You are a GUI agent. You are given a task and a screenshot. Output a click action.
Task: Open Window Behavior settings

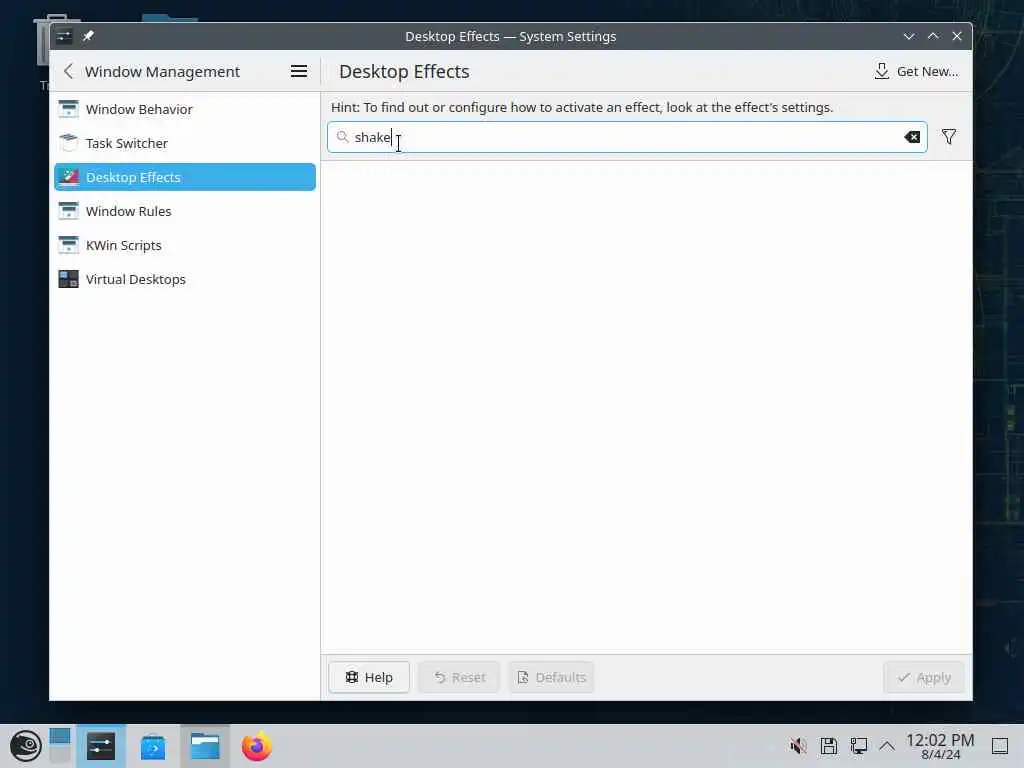point(185,109)
